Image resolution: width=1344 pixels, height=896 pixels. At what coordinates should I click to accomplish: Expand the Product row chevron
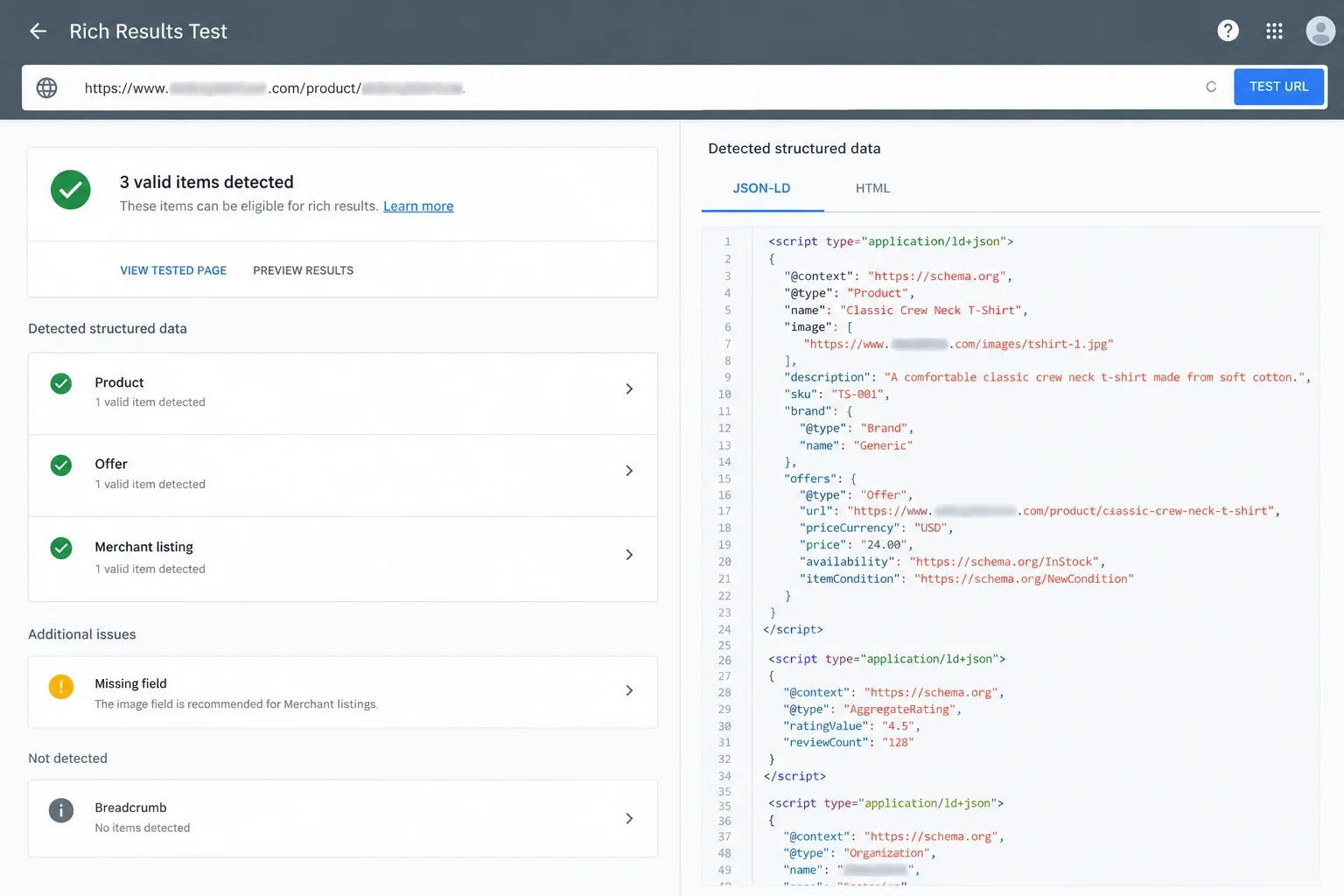click(629, 388)
